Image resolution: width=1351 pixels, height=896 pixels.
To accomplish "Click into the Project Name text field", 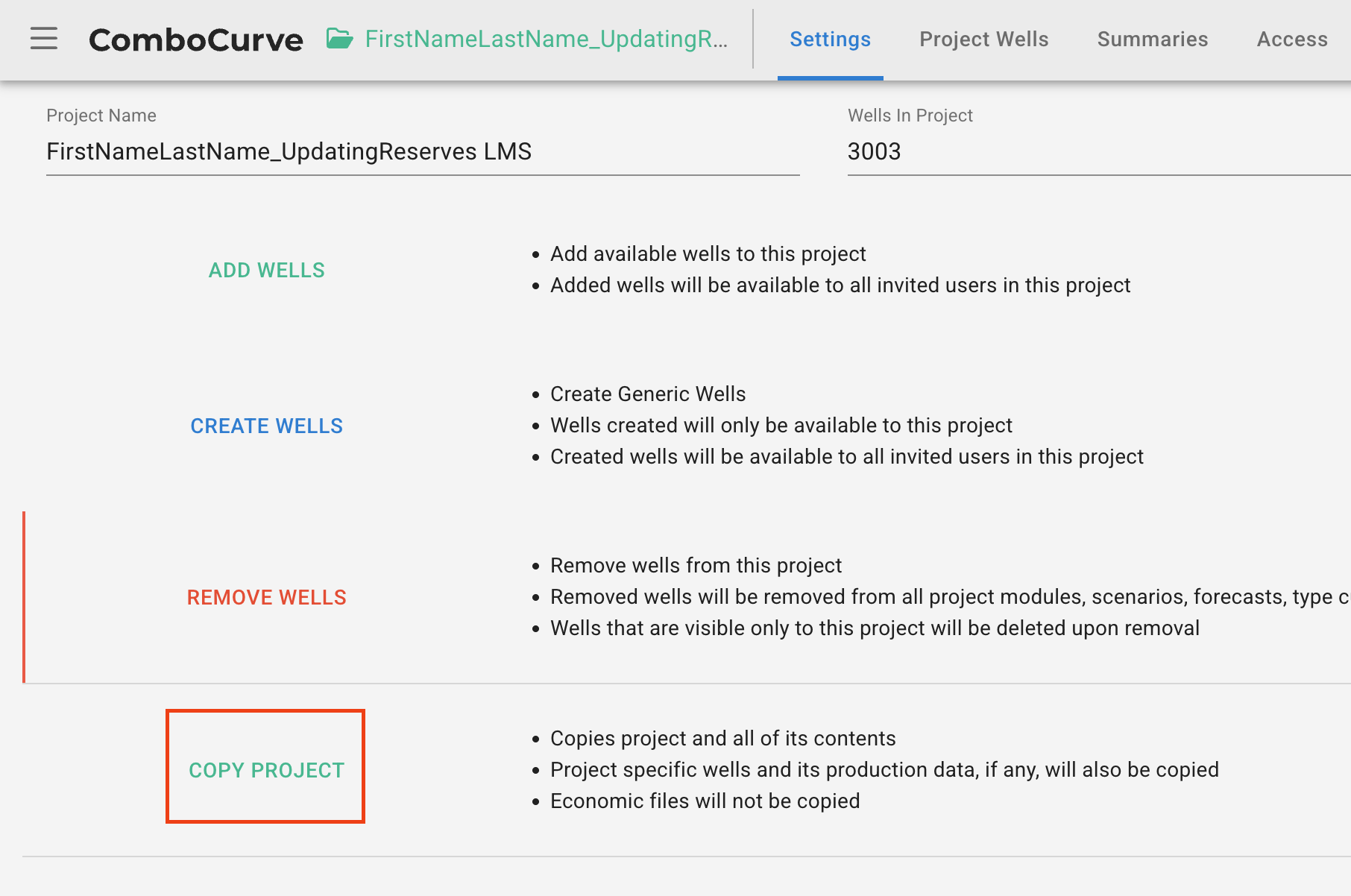I will (422, 152).
